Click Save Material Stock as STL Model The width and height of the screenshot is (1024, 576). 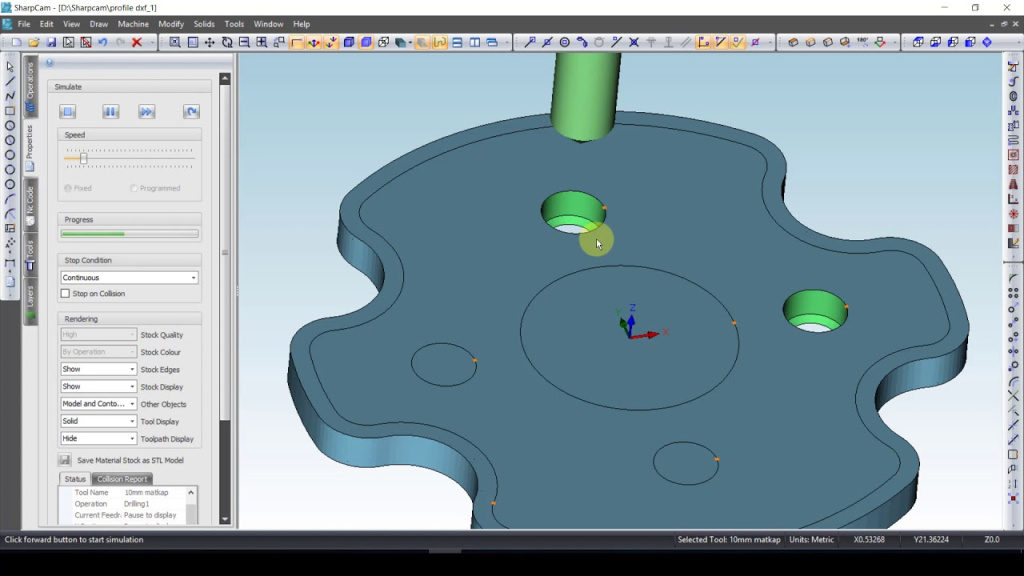pos(130,460)
